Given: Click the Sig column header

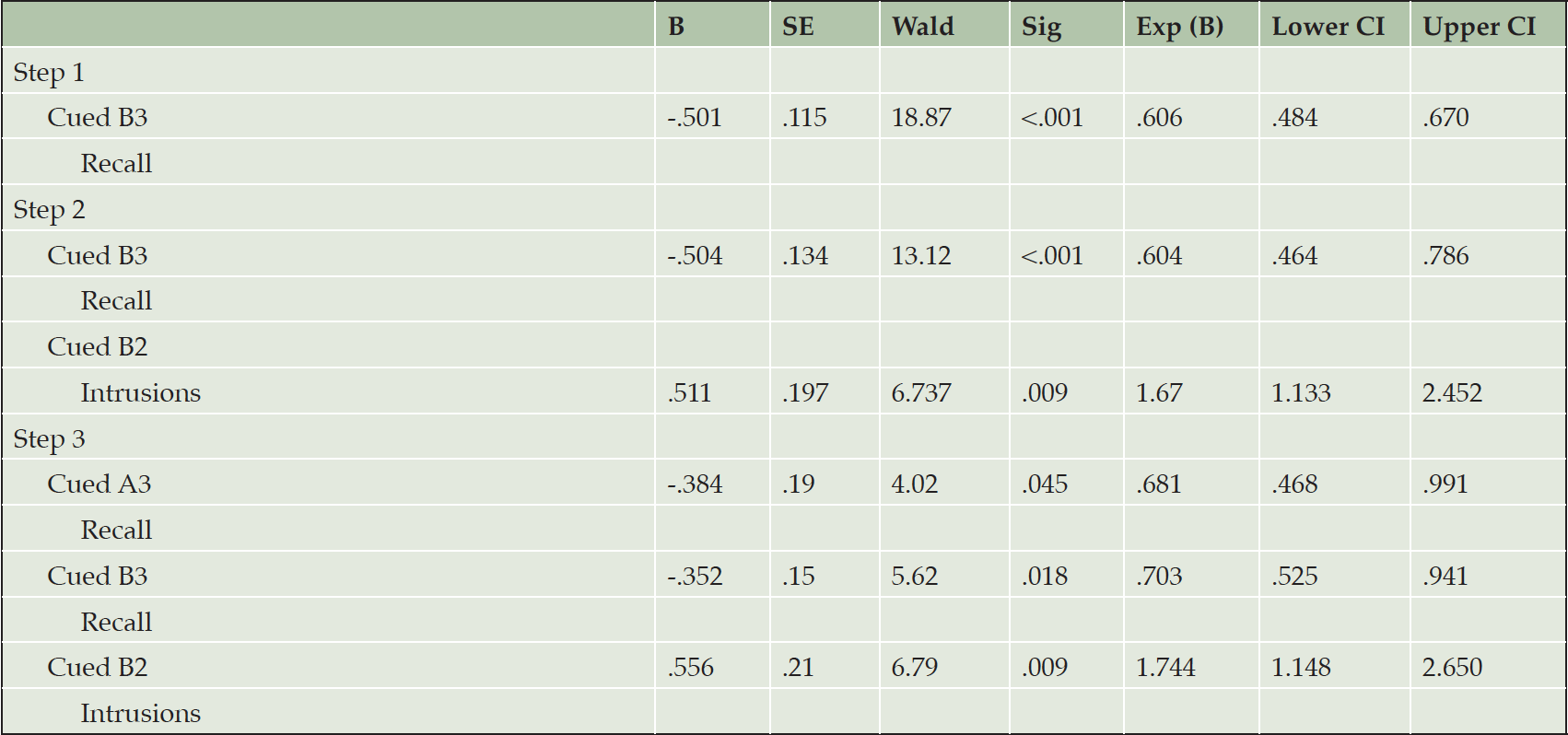Looking at the screenshot, I should click(x=1041, y=28).
